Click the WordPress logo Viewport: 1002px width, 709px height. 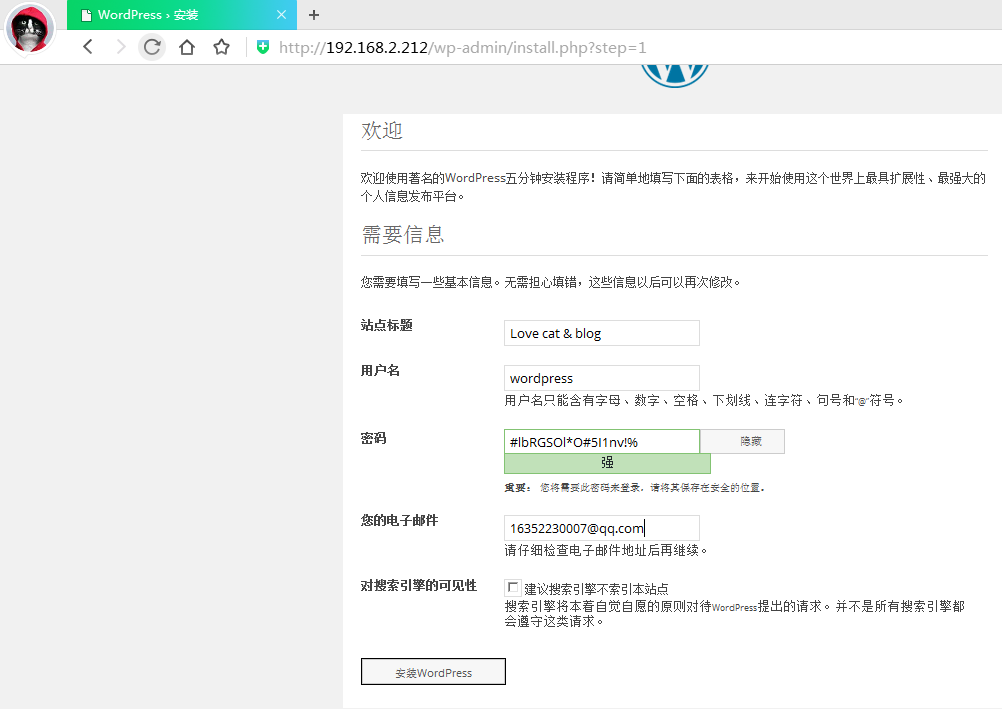pos(675,75)
